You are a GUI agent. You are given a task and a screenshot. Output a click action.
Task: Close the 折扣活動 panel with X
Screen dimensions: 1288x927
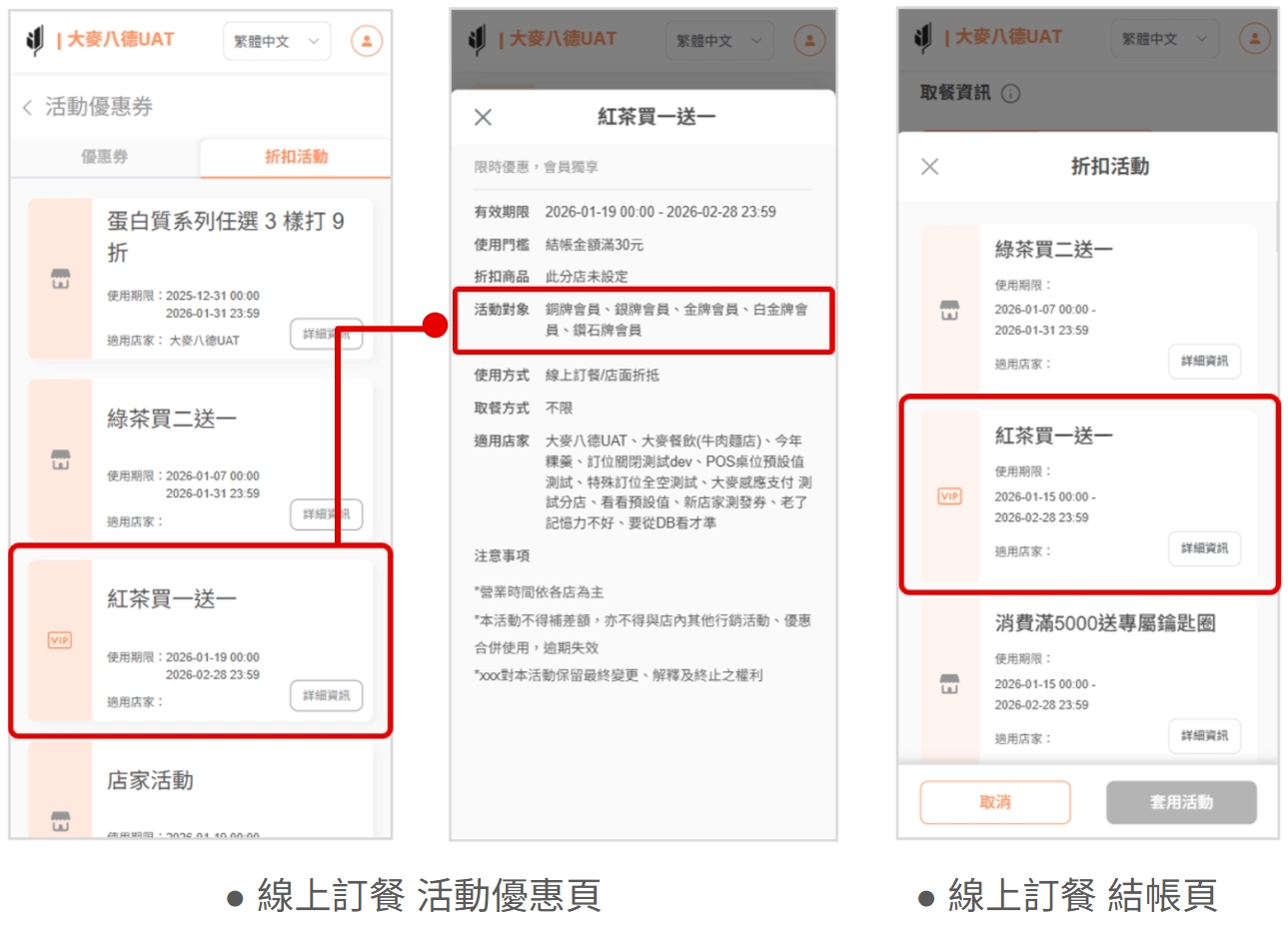[x=929, y=167]
